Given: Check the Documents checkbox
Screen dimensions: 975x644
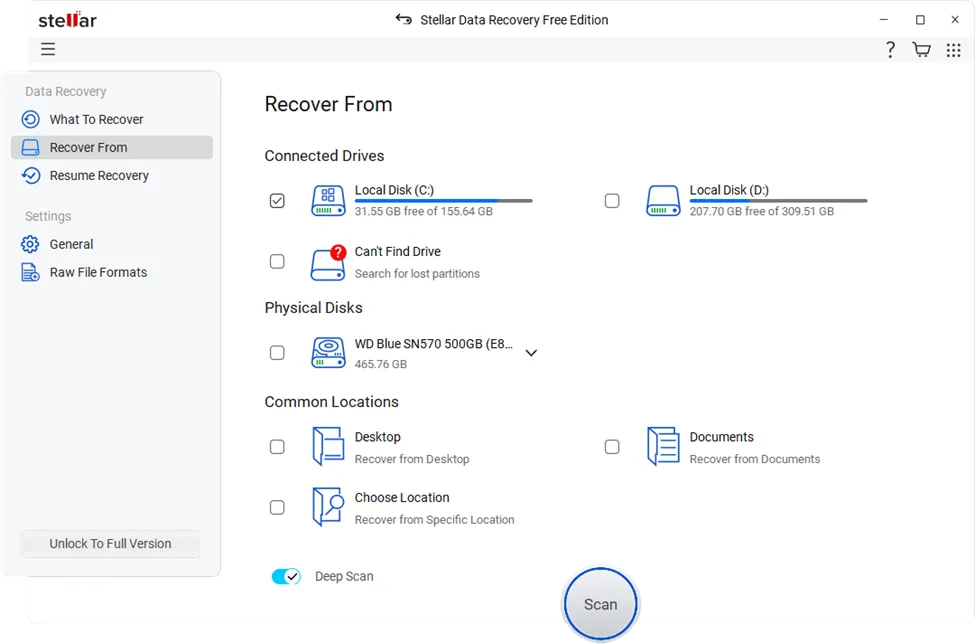Looking at the screenshot, I should click(x=612, y=447).
